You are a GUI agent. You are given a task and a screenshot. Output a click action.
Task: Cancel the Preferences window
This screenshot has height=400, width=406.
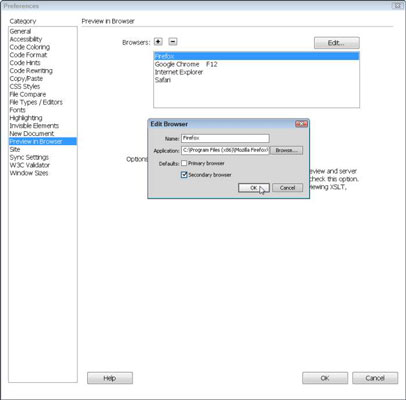[x=375, y=378]
